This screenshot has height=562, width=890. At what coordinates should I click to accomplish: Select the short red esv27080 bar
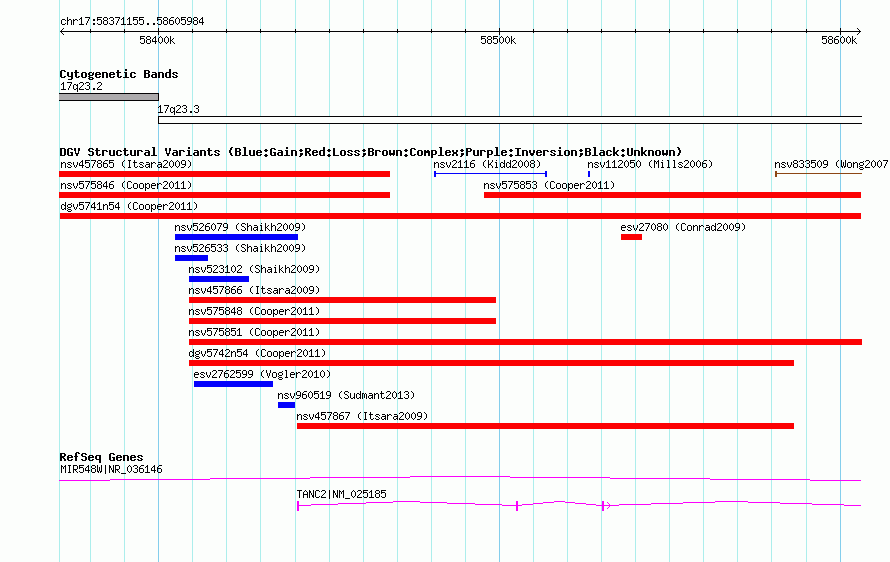[631, 237]
